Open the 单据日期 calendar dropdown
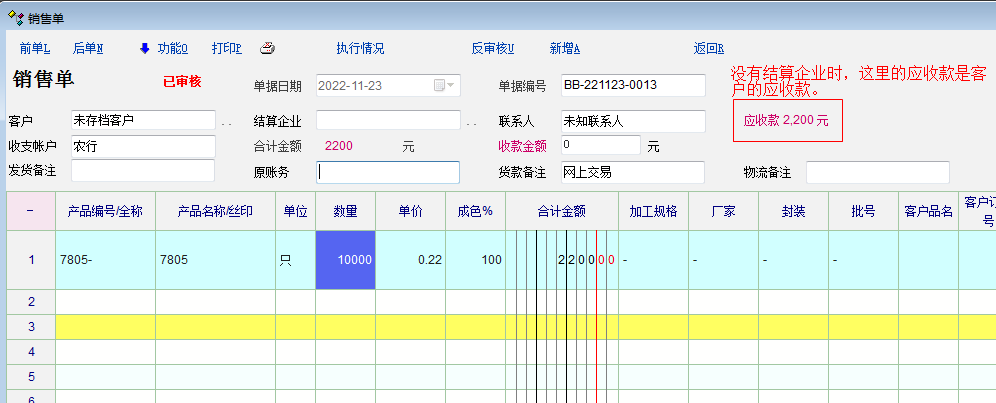 coord(444,86)
